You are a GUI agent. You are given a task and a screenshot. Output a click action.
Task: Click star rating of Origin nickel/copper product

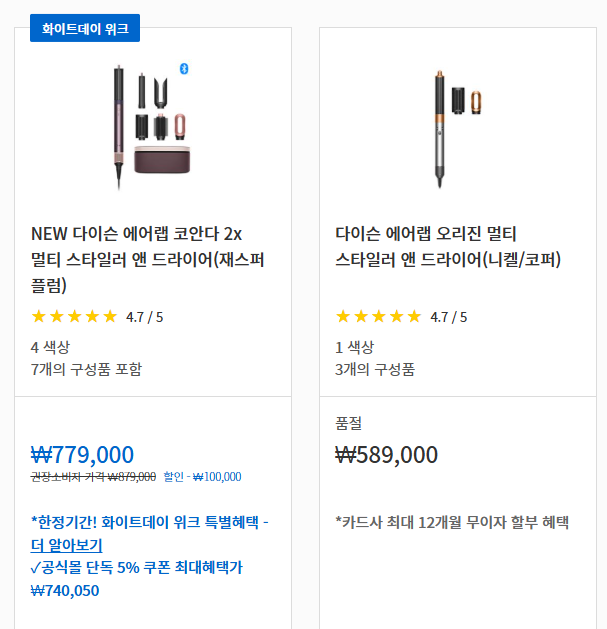click(x=379, y=317)
